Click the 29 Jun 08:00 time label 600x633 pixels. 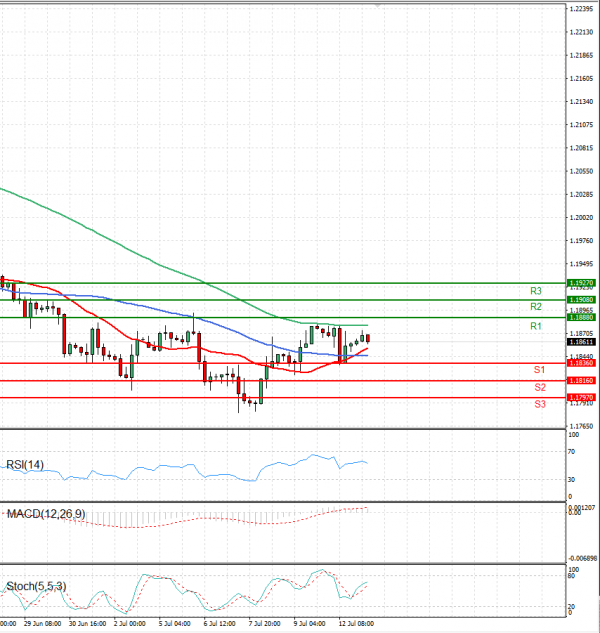[x=42, y=623]
